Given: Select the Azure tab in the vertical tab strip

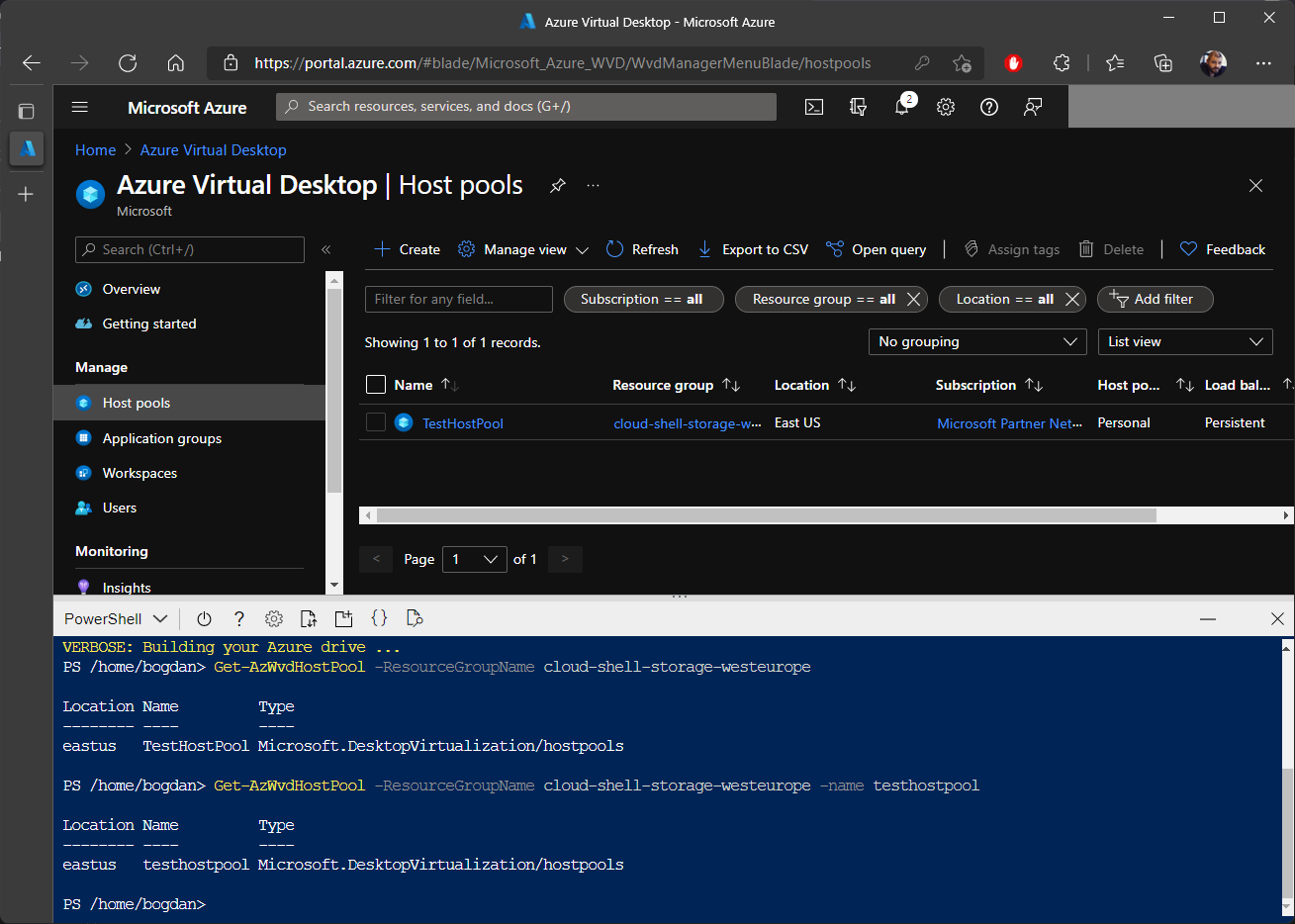Looking at the screenshot, I should tap(27, 148).
